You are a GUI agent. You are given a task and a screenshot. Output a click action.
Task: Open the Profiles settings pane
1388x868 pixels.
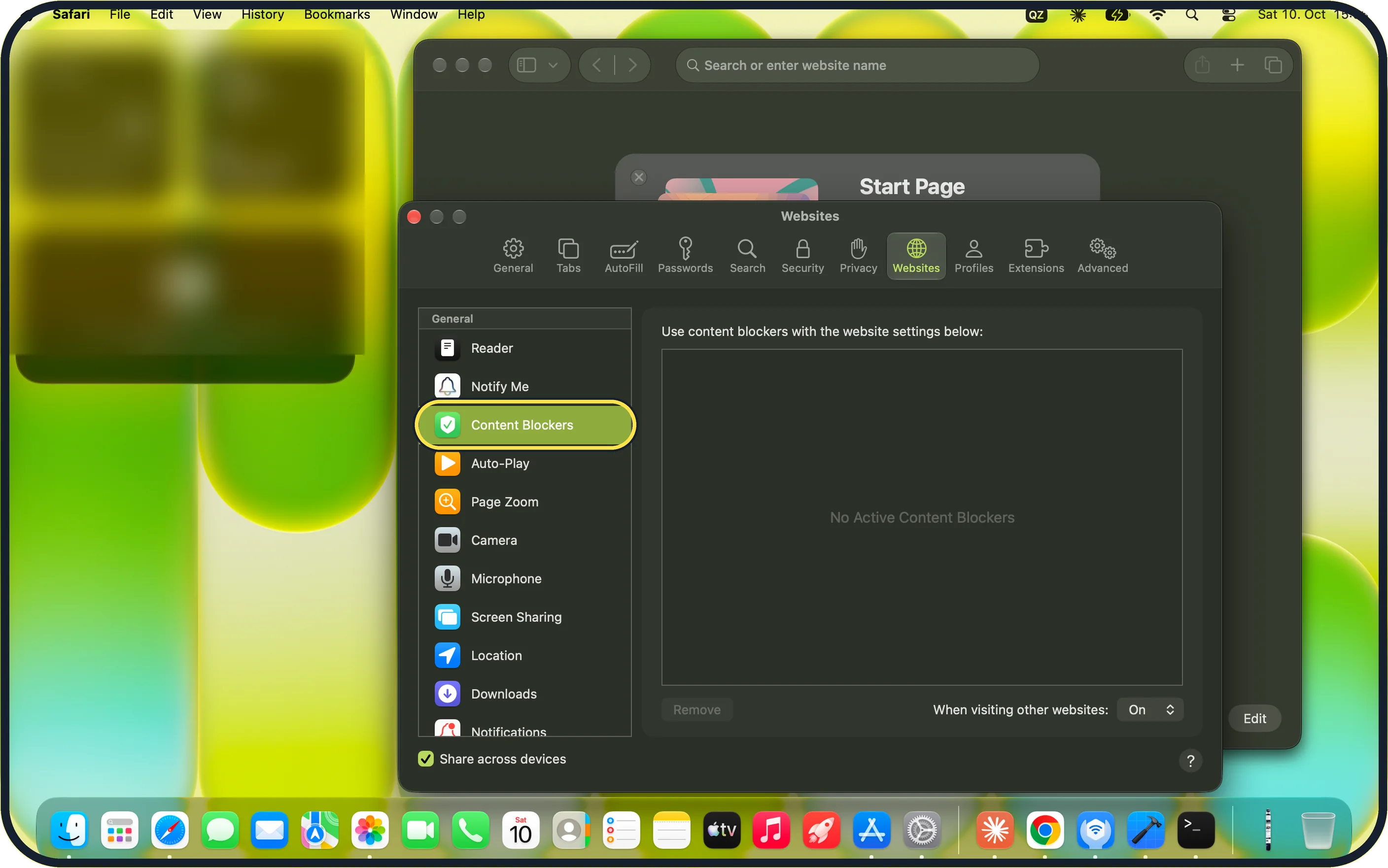point(973,256)
